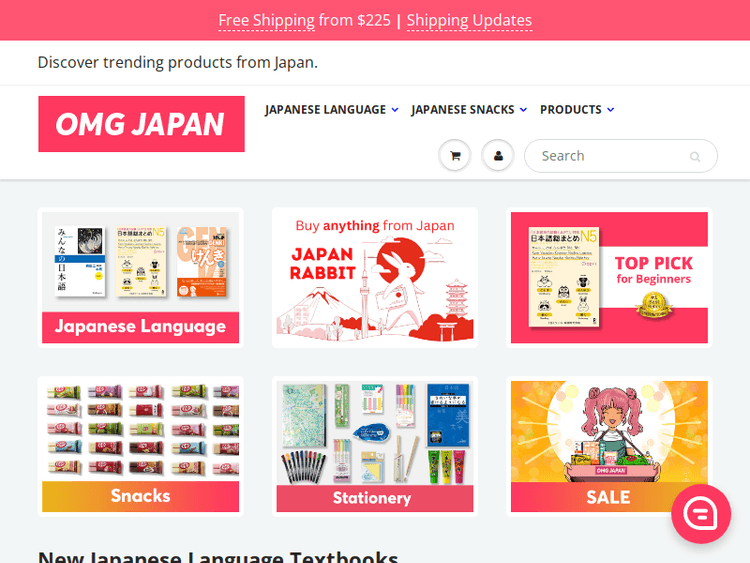
Task: Open the Japan Rabbit banner
Action: (375, 277)
